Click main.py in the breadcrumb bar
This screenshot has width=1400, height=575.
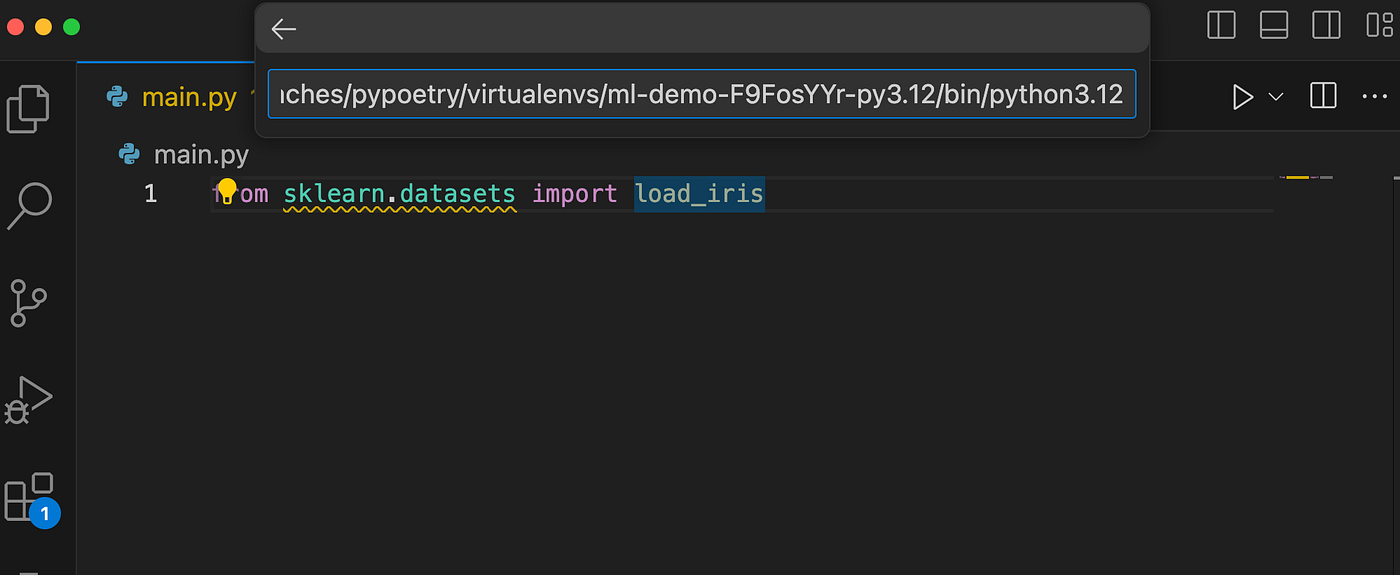coord(200,155)
